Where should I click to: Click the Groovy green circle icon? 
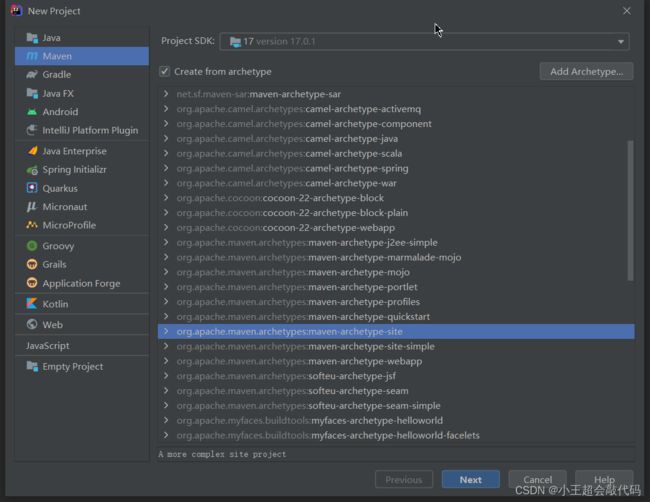tap(32, 246)
